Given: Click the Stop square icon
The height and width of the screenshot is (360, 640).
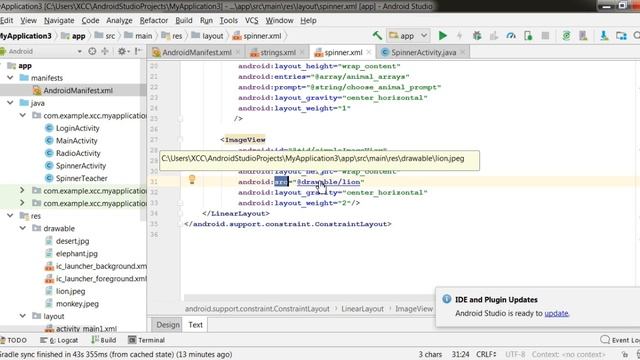Looking at the screenshot, I should pos(545,36).
